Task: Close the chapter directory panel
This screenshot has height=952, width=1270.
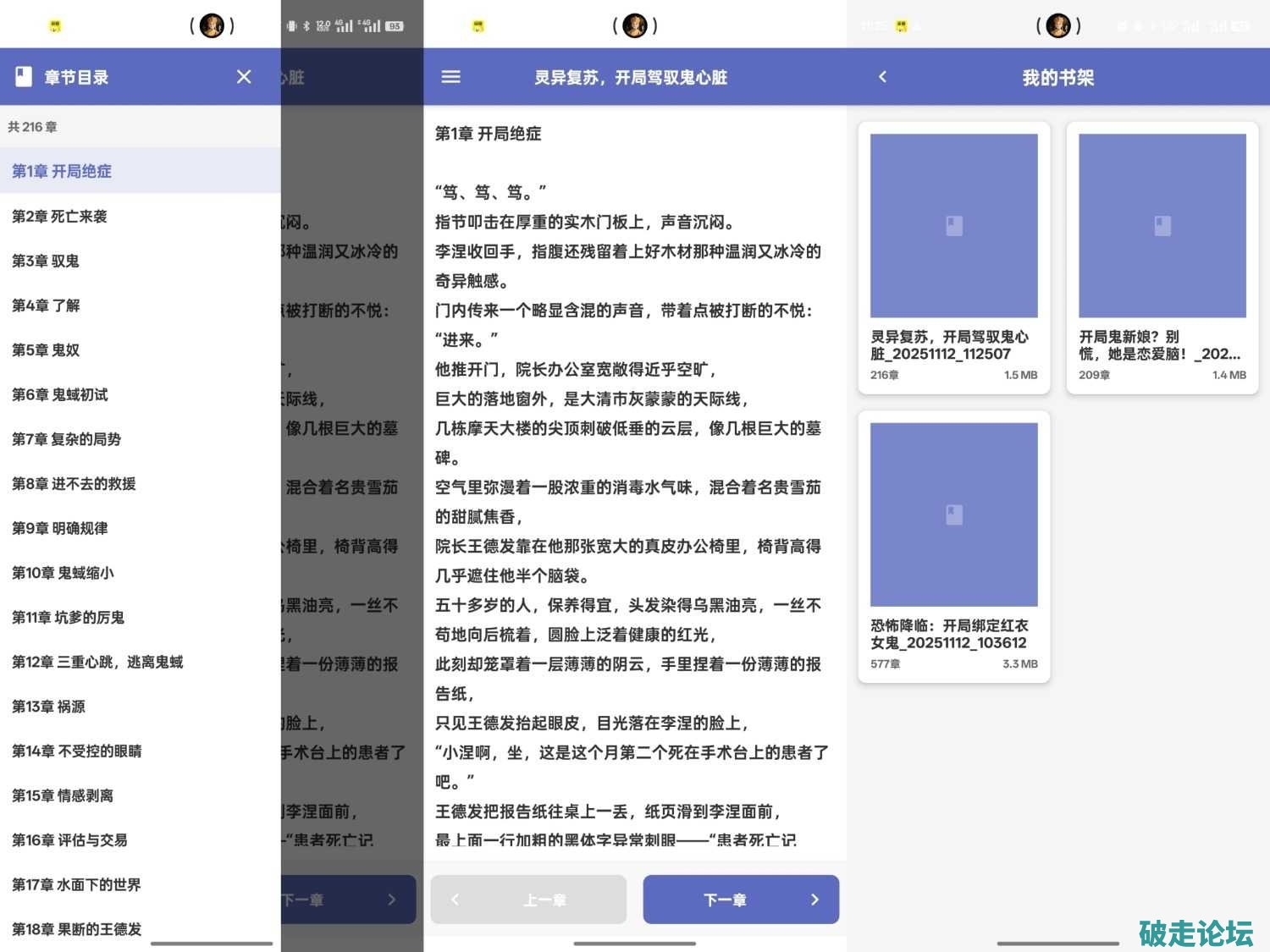Action: pos(244,77)
